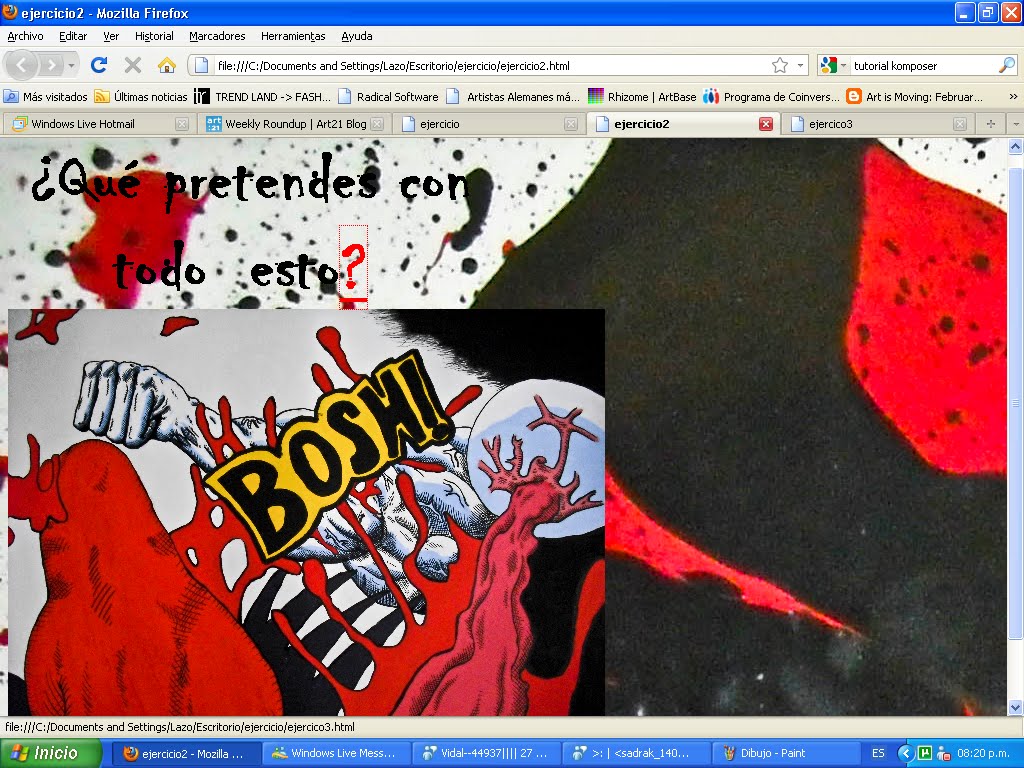Open sadrak_140 chat taskbar button
The height and width of the screenshot is (768, 1024).
[636, 754]
